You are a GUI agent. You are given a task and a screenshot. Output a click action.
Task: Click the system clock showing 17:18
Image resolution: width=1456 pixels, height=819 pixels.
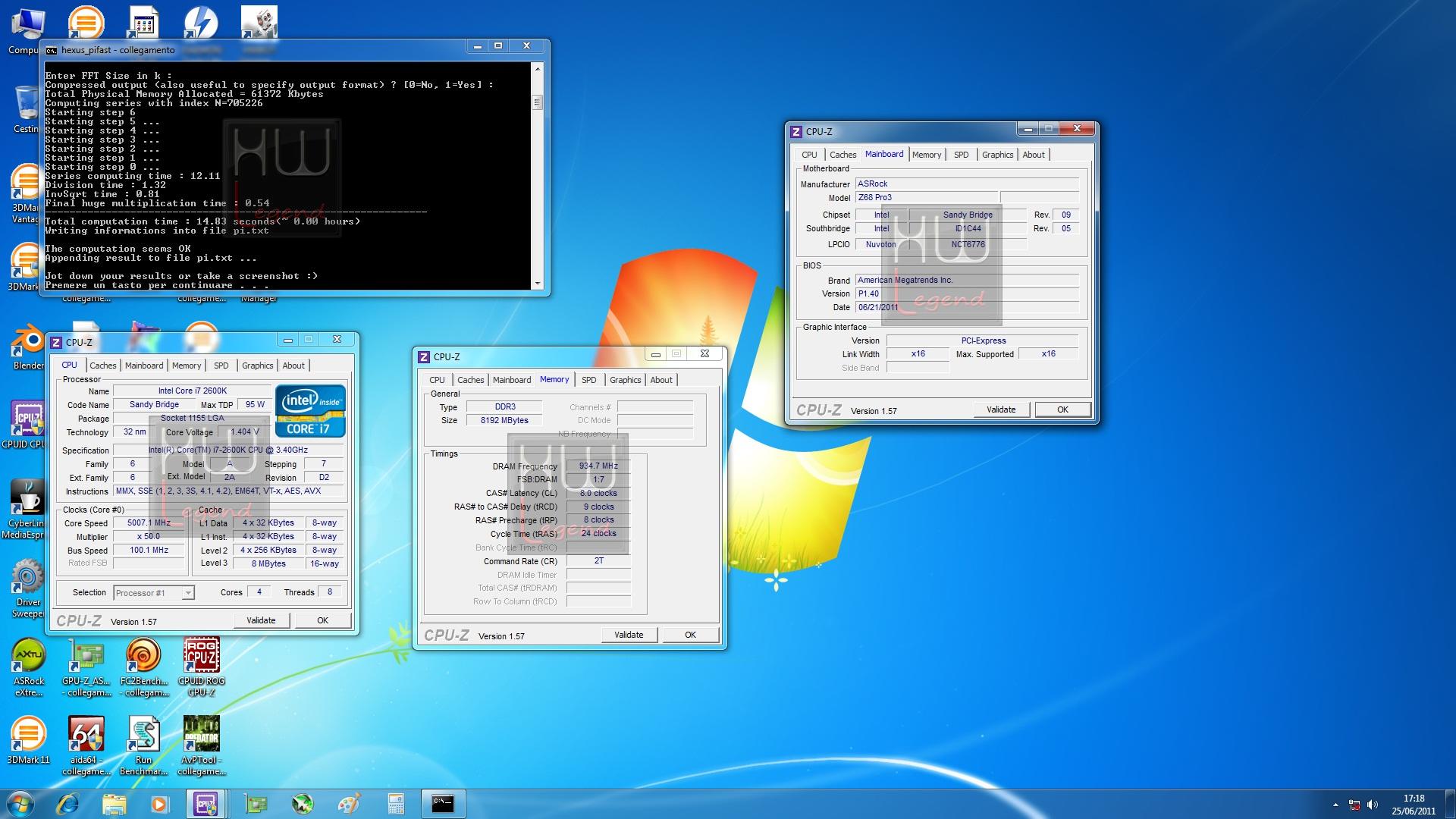[x=1414, y=799]
